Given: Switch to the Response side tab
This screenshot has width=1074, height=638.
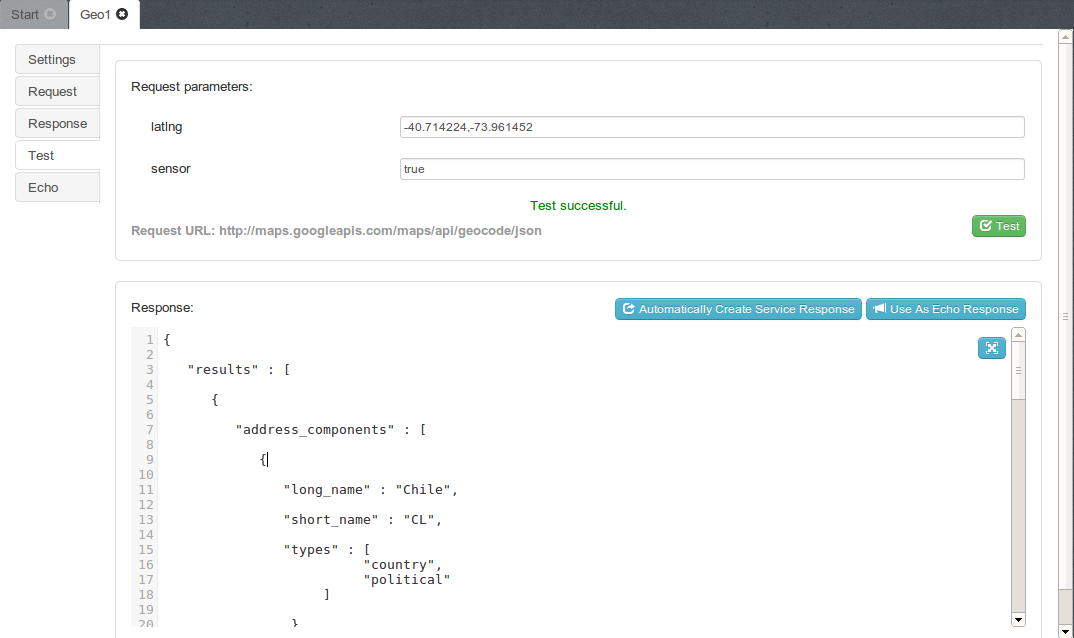Looking at the screenshot, I should 57,123.
